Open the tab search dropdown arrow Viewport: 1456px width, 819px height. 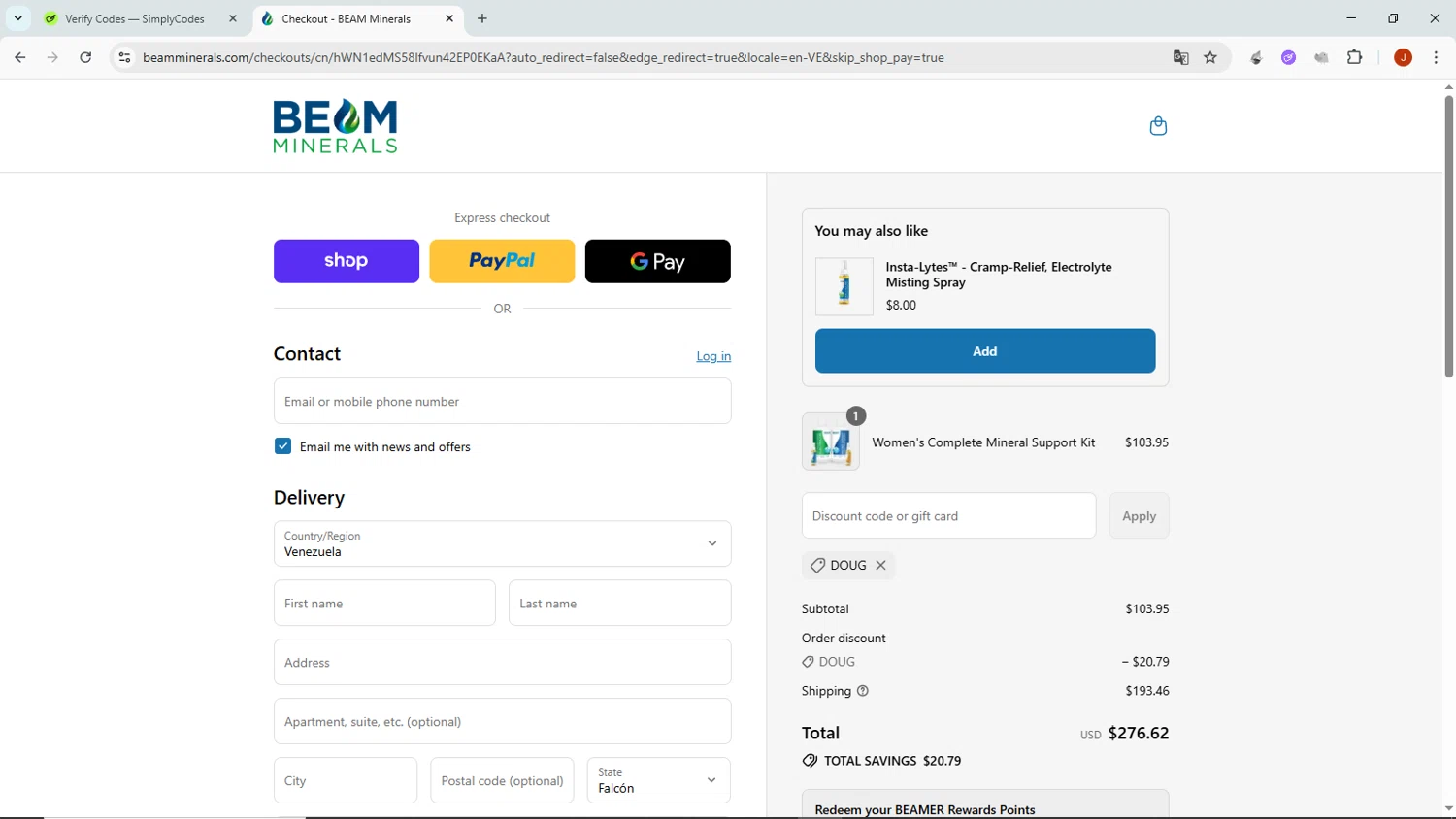pyautogui.click(x=17, y=18)
